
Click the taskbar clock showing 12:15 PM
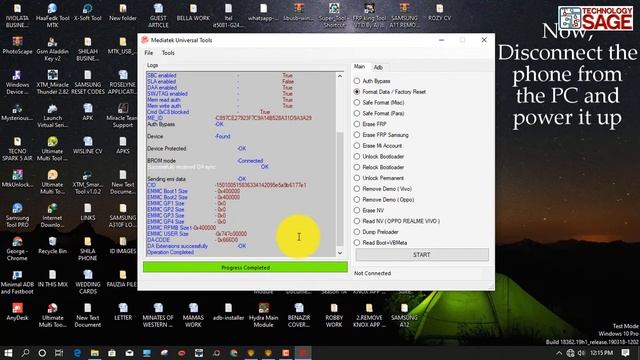(x=602, y=353)
